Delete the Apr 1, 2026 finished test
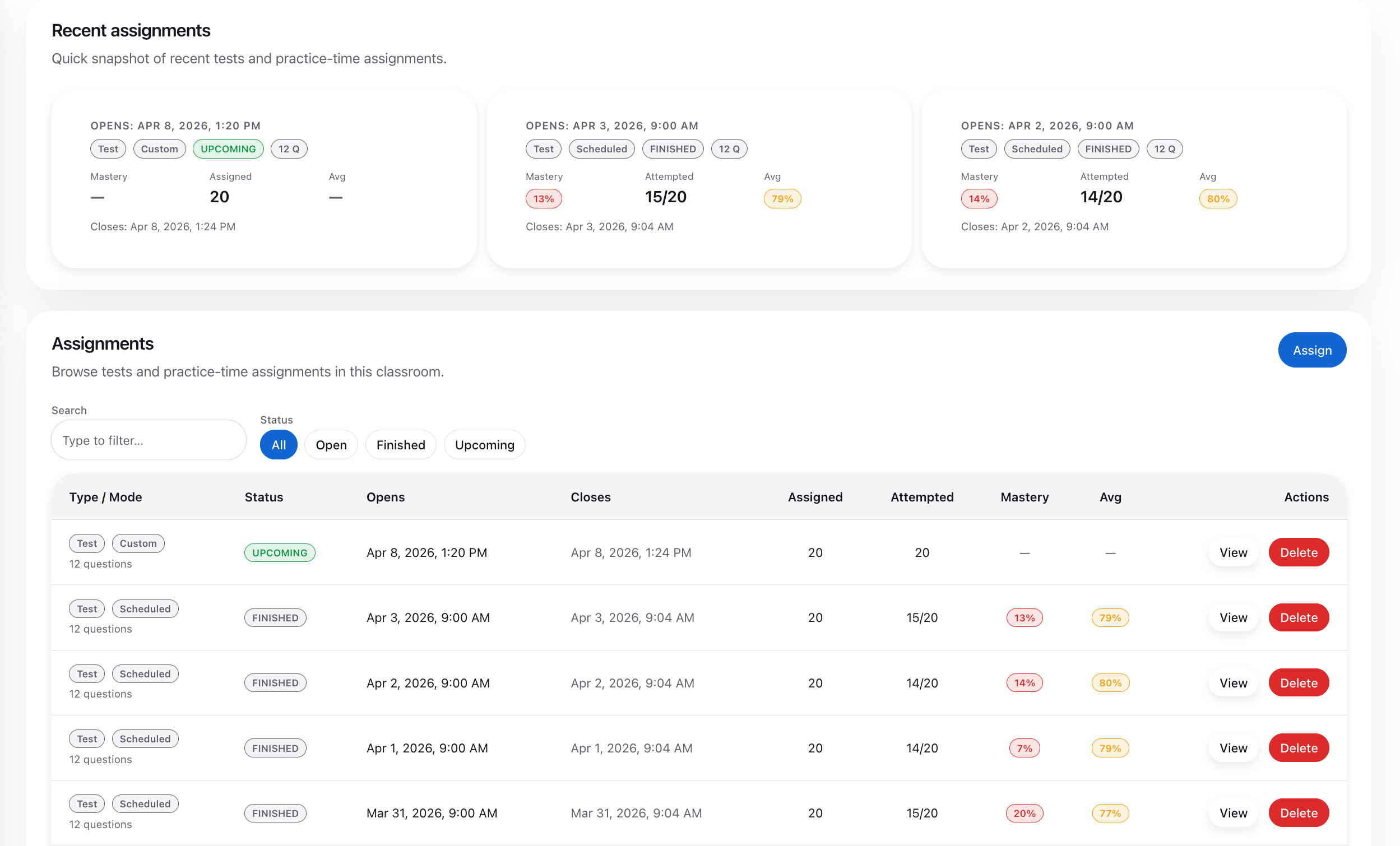Screen dimensions: 1400x846 click(x=1299, y=748)
